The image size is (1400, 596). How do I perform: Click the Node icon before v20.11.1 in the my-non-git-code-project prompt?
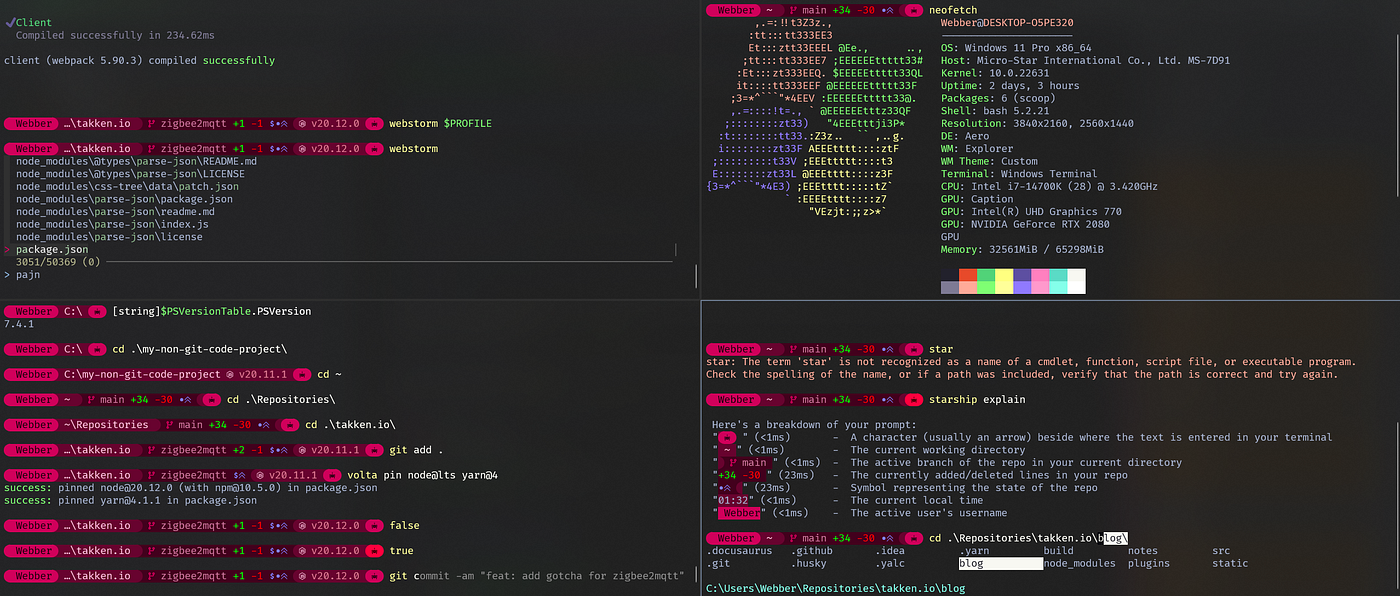pos(230,374)
